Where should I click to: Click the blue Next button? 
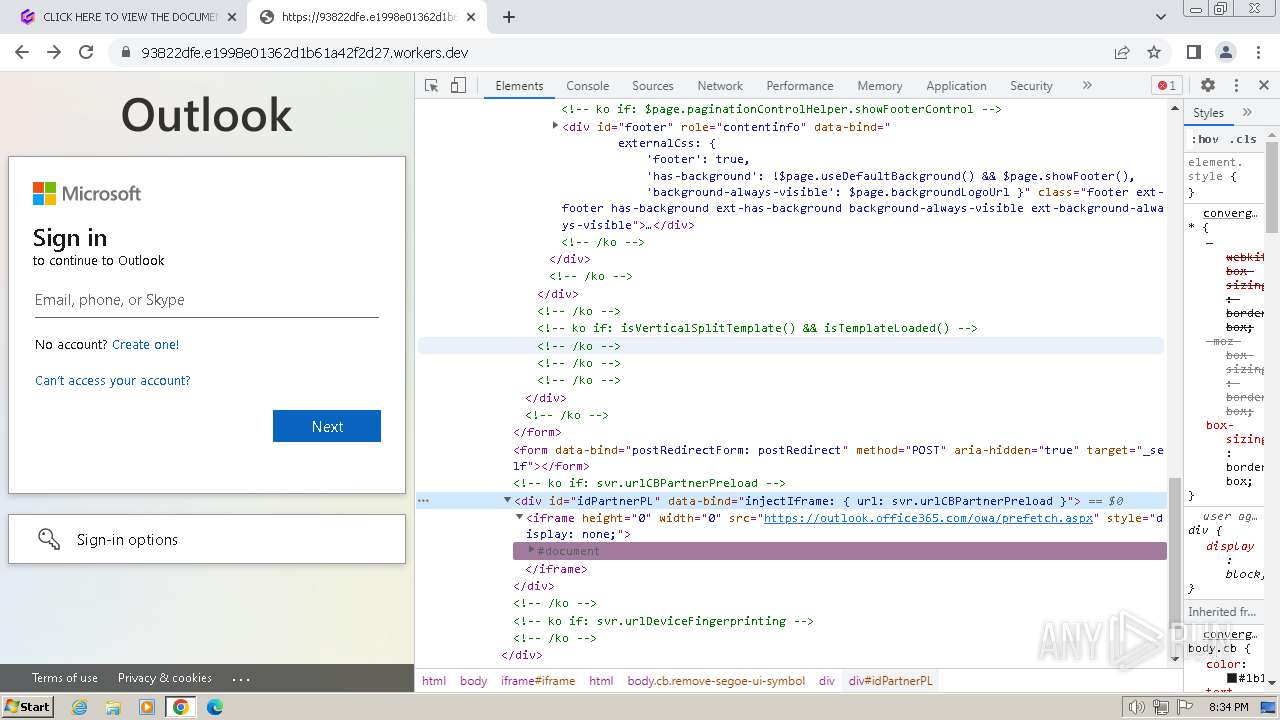click(327, 426)
